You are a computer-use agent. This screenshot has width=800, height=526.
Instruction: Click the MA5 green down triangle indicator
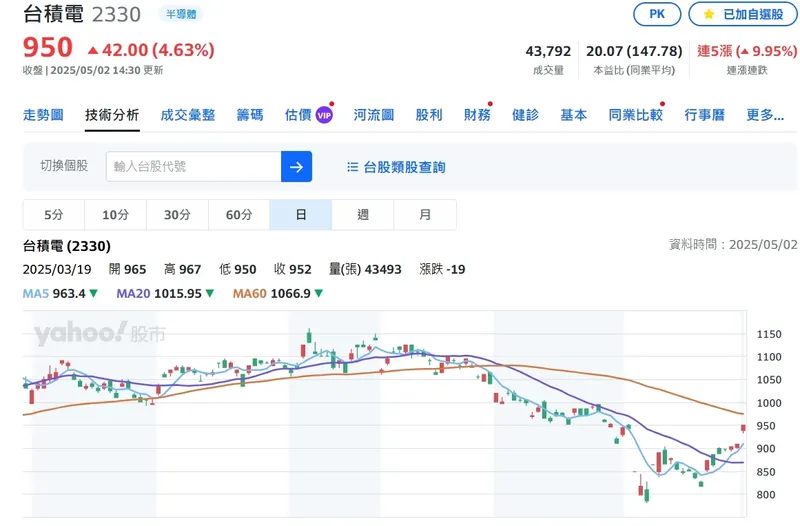[94, 294]
